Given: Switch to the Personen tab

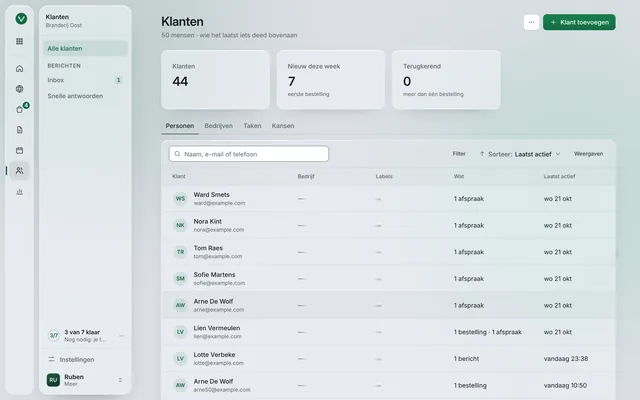Looking at the screenshot, I should tap(180, 126).
